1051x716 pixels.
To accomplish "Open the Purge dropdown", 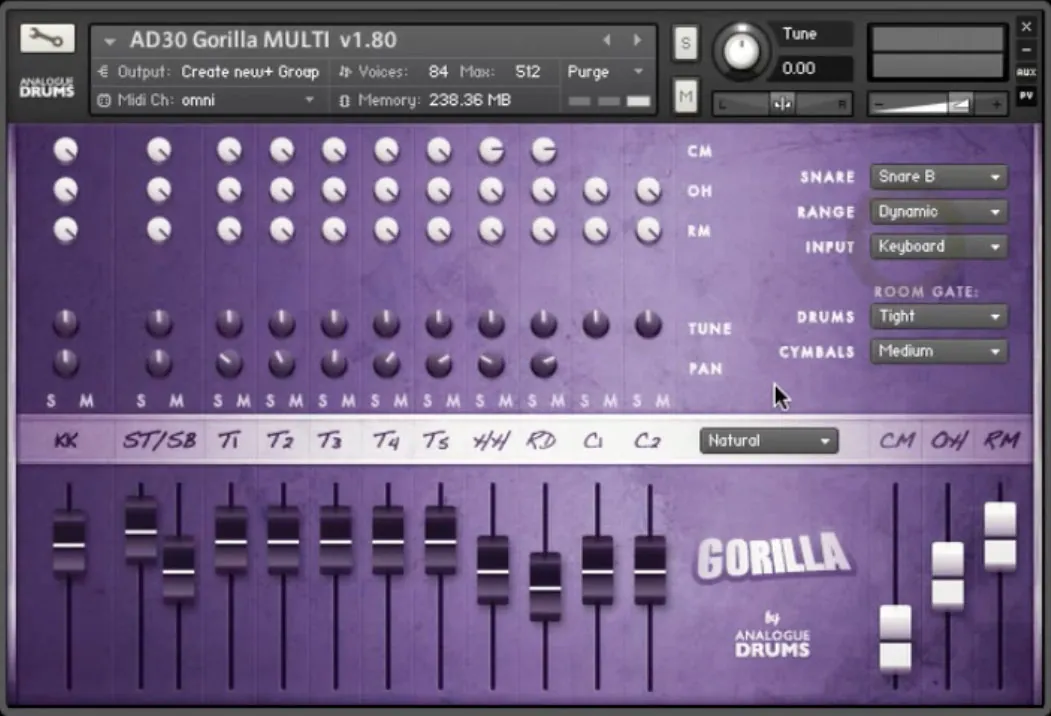I will pos(605,72).
